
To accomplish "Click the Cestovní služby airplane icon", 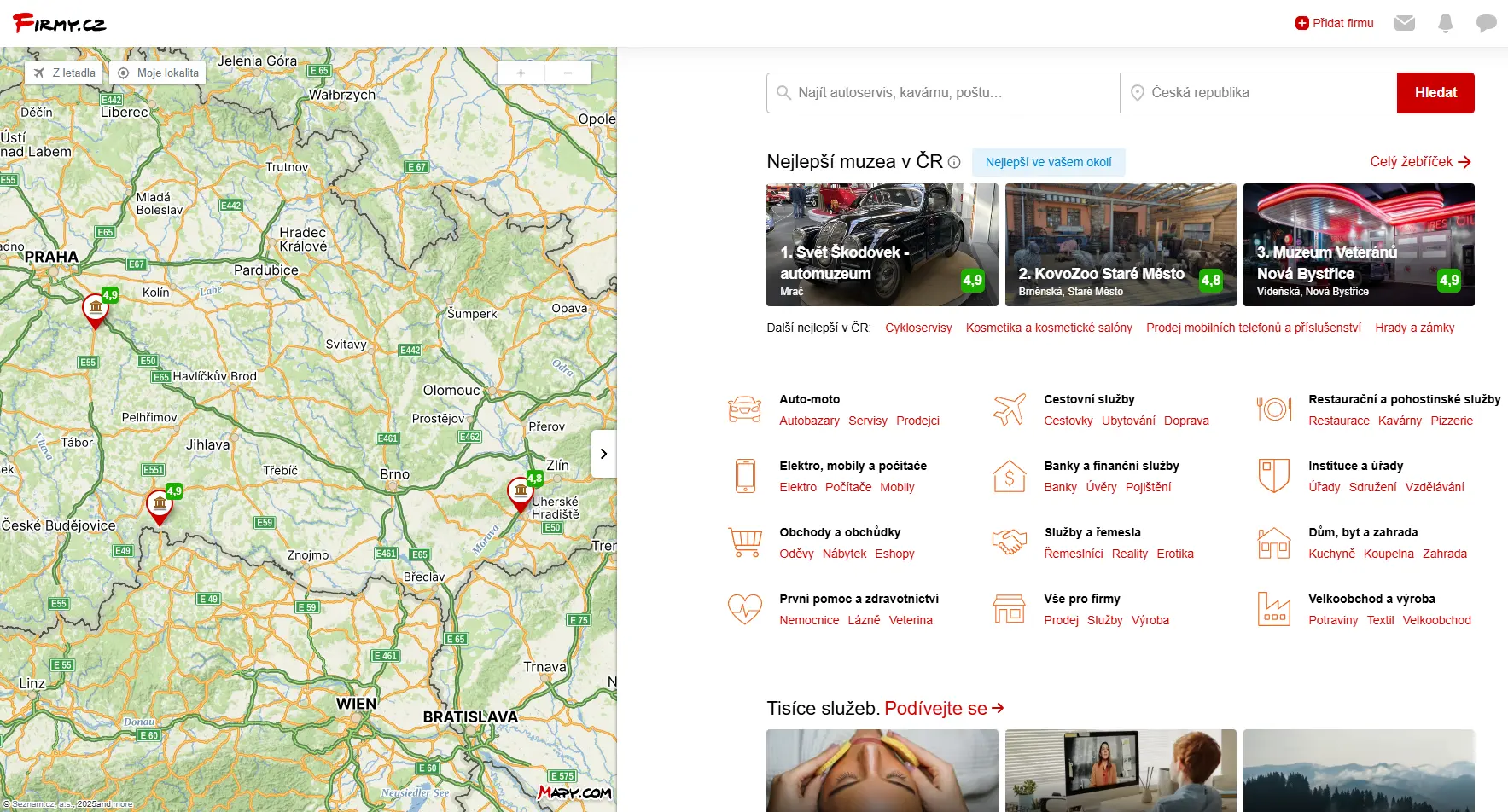I will (x=1009, y=409).
